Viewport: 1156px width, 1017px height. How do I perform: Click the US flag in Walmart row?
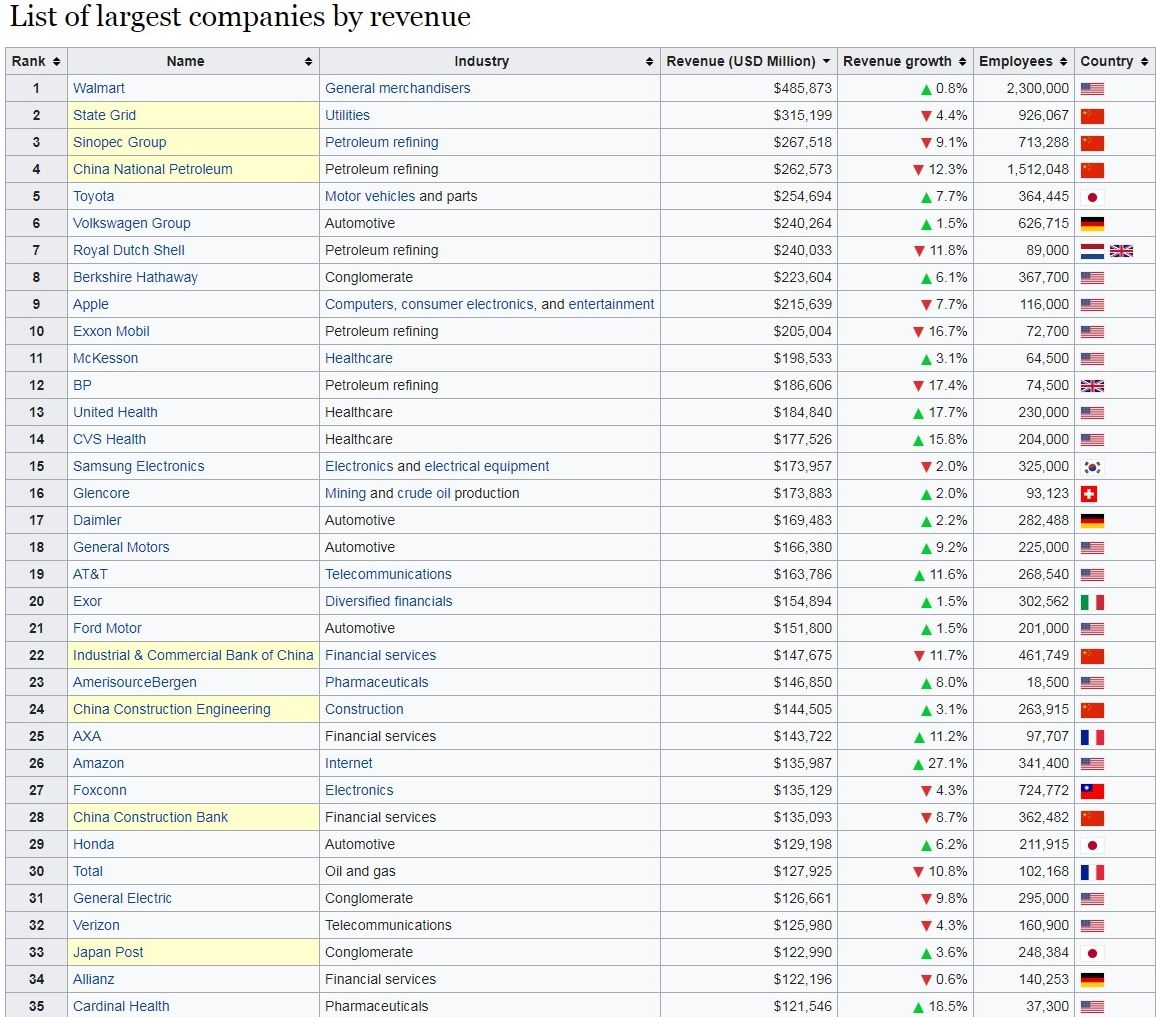click(1092, 89)
